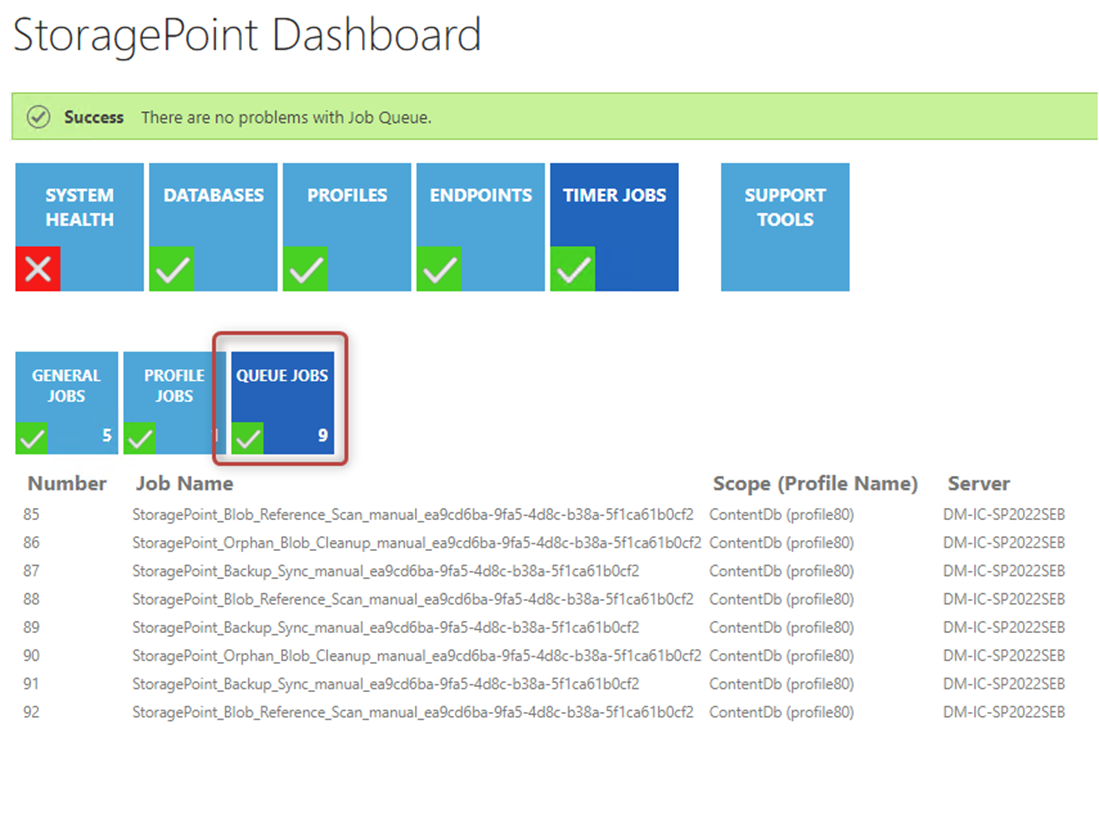
Task: Click the Number column header
Action: pos(67,484)
